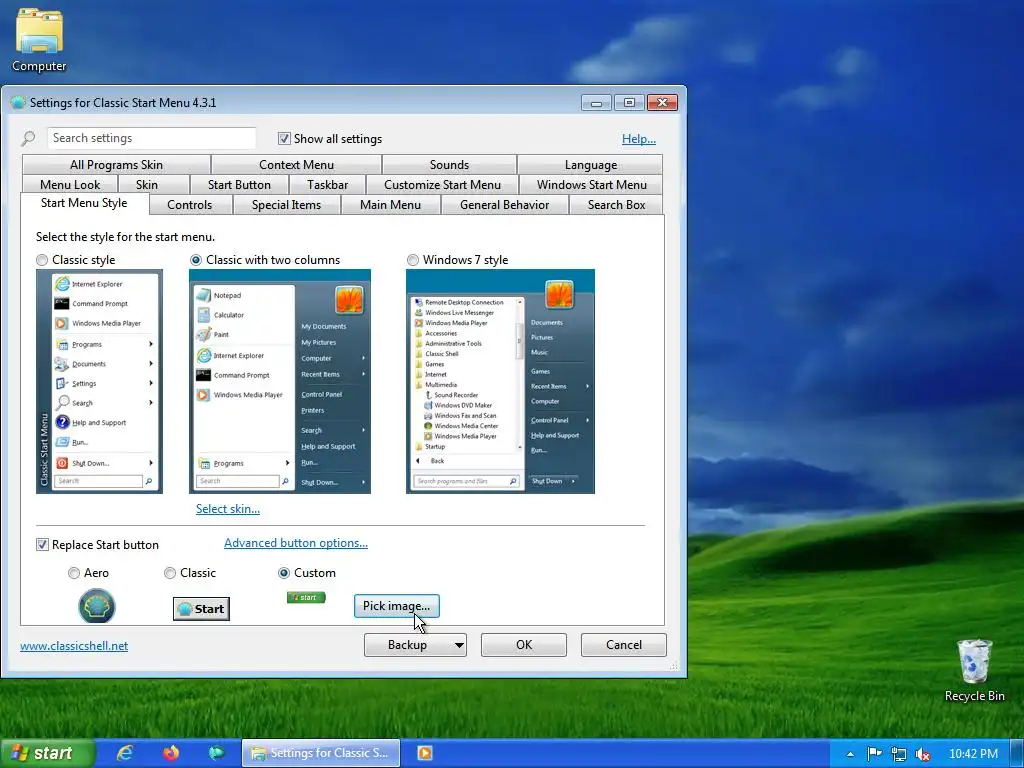Open the General Behavior tab

coord(504,204)
